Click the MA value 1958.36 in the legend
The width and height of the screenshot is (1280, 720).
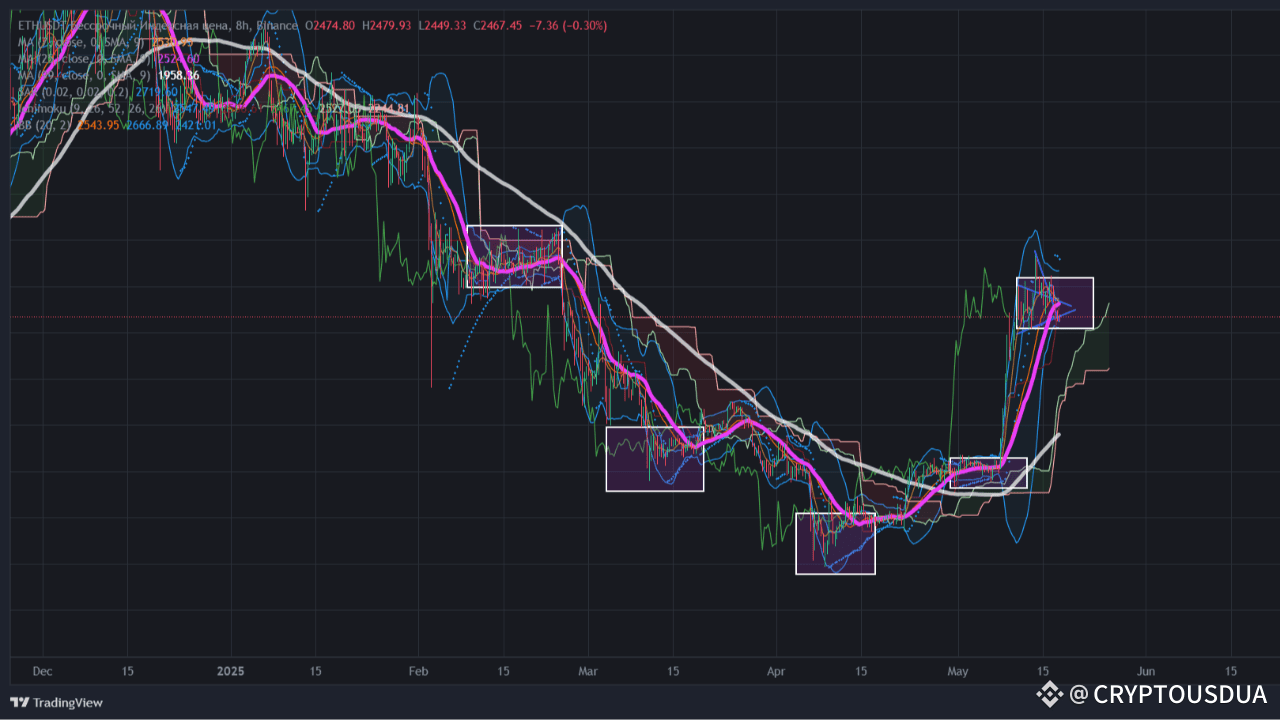tap(178, 73)
